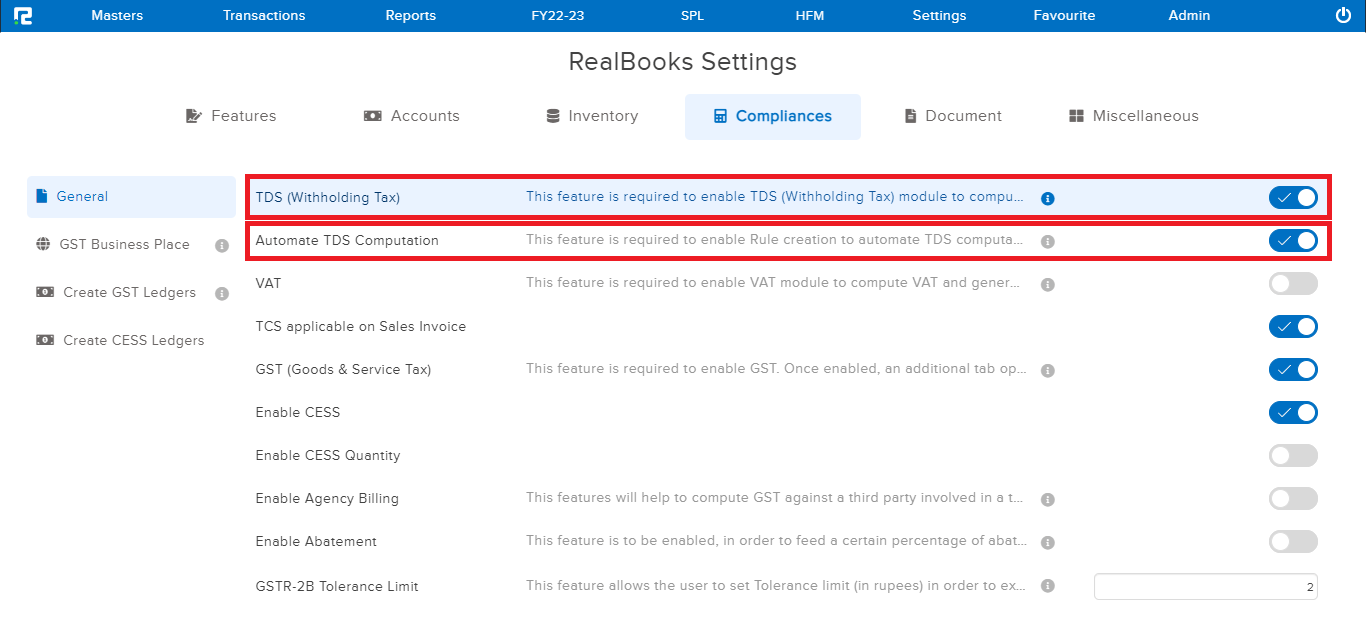The image size is (1366, 625).
Task: Click the info icon next to Enable Abatement
Action: (1047, 541)
